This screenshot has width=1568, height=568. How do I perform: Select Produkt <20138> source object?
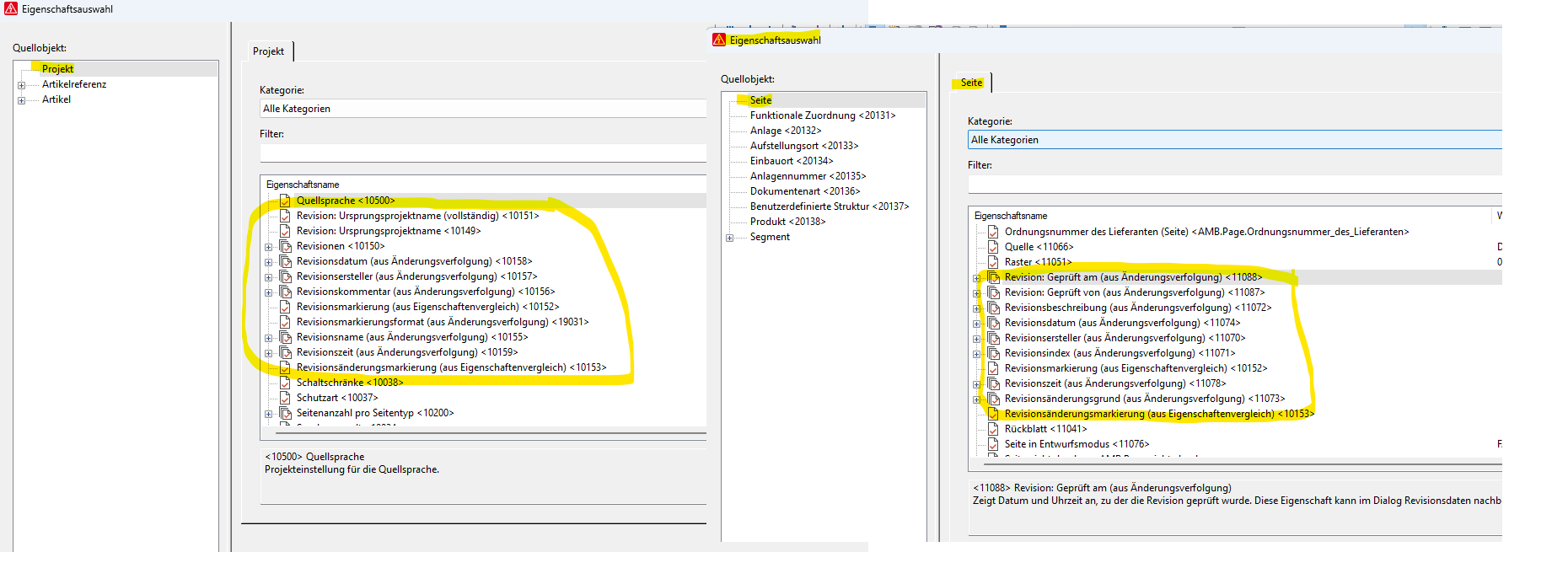tap(788, 222)
